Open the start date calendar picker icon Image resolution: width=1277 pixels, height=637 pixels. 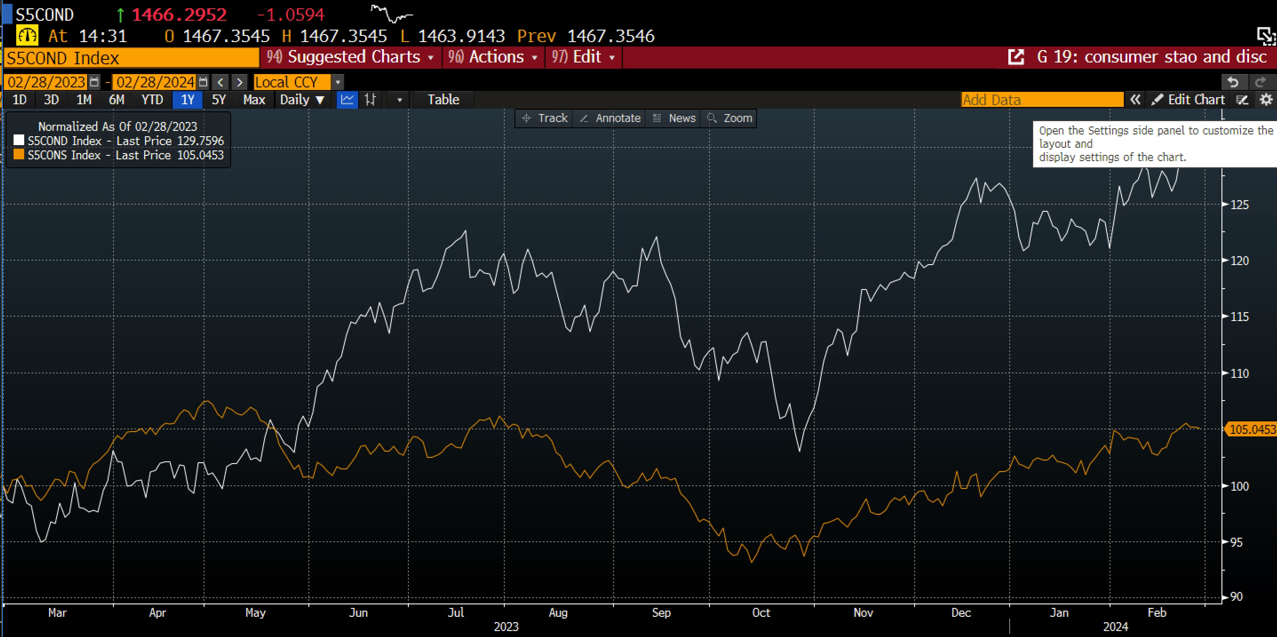(x=95, y=82)
